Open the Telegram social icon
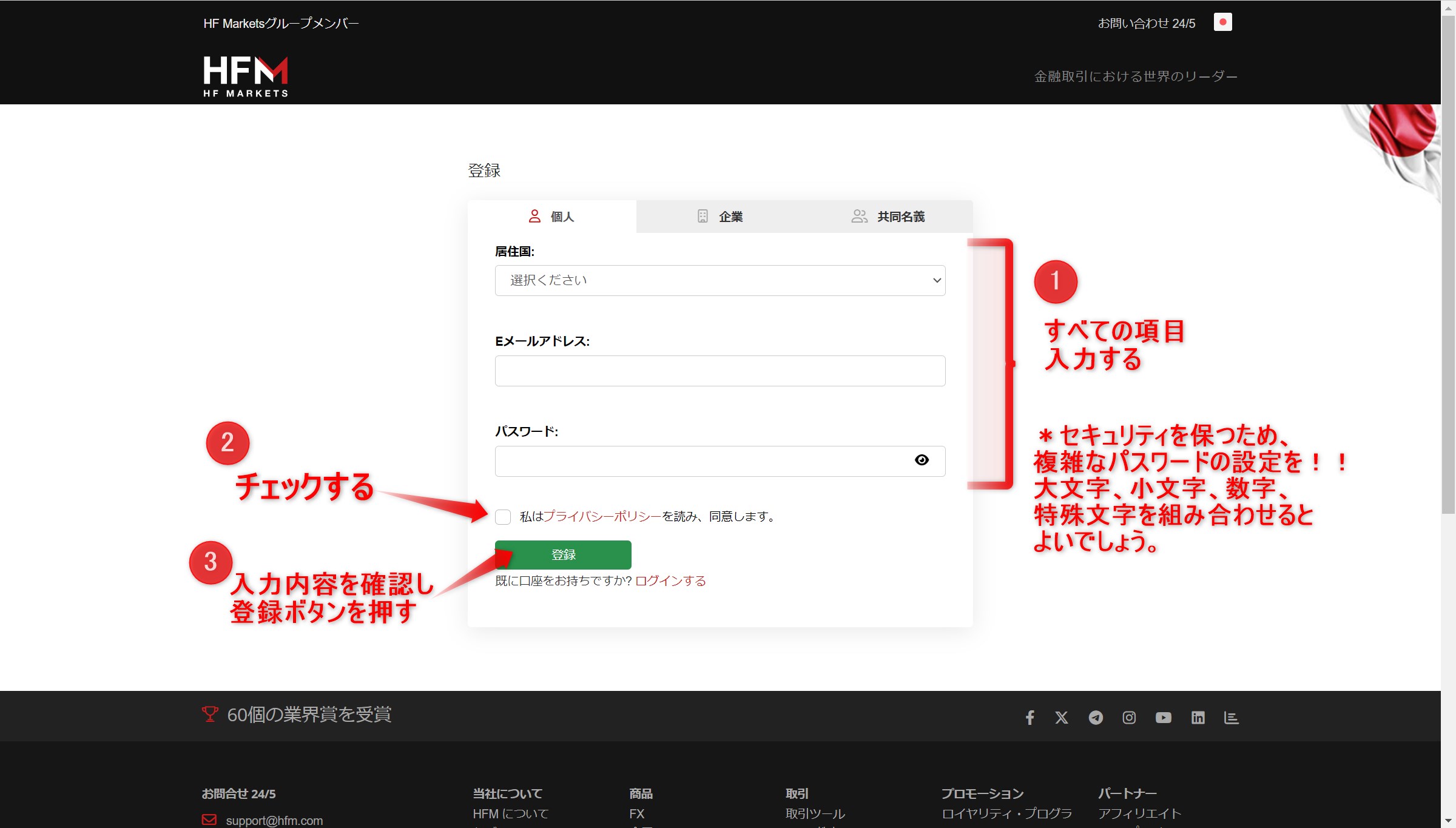Screen dimensions: 1456x828 [1096, 718]
